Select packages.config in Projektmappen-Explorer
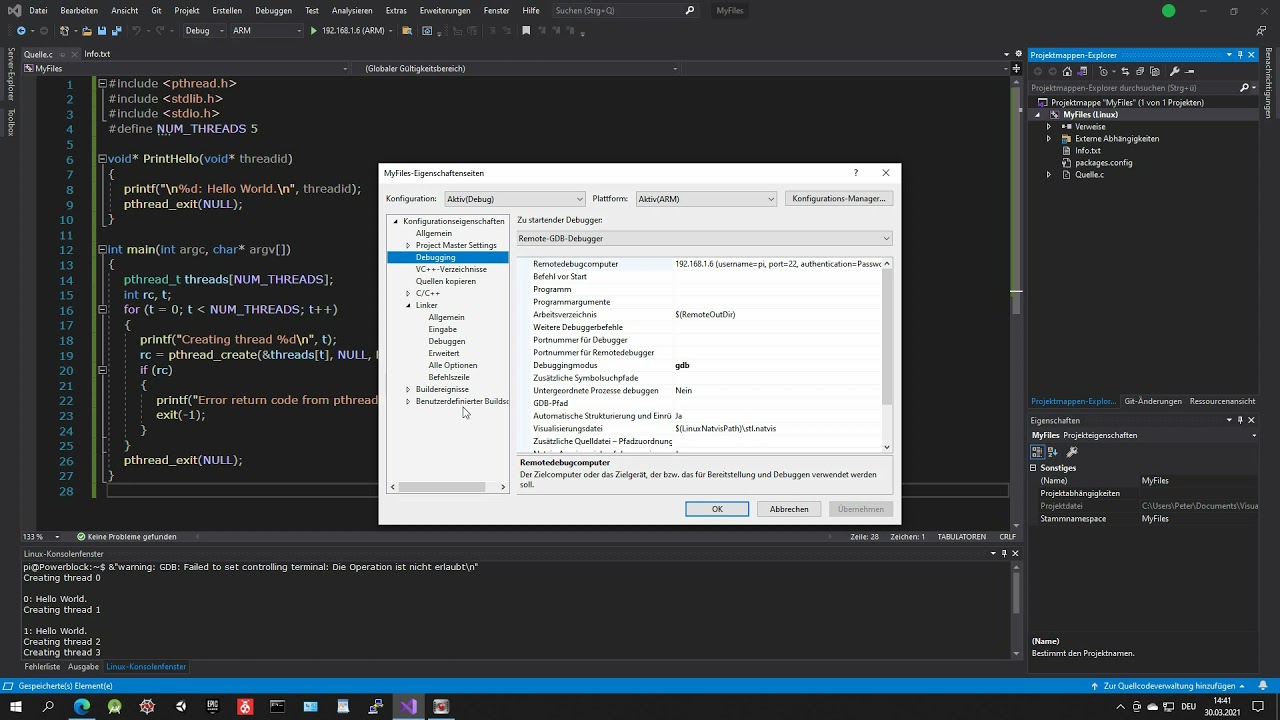Image resolution: width=1280 pixels, height=720 pixels. 1103,163
